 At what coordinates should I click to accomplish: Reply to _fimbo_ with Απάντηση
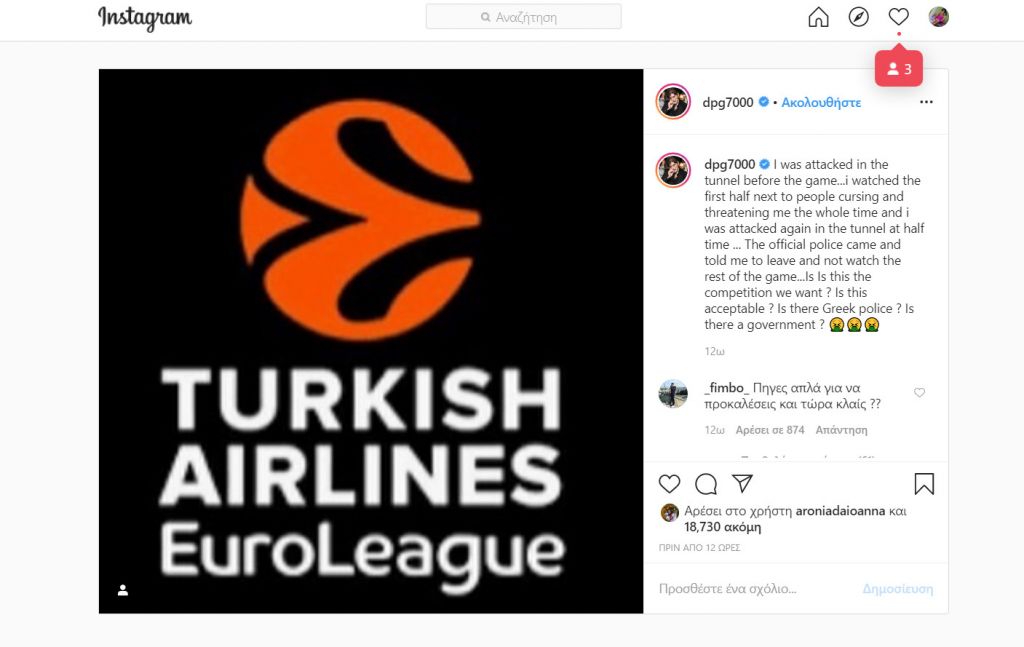[x=841, y=430]
